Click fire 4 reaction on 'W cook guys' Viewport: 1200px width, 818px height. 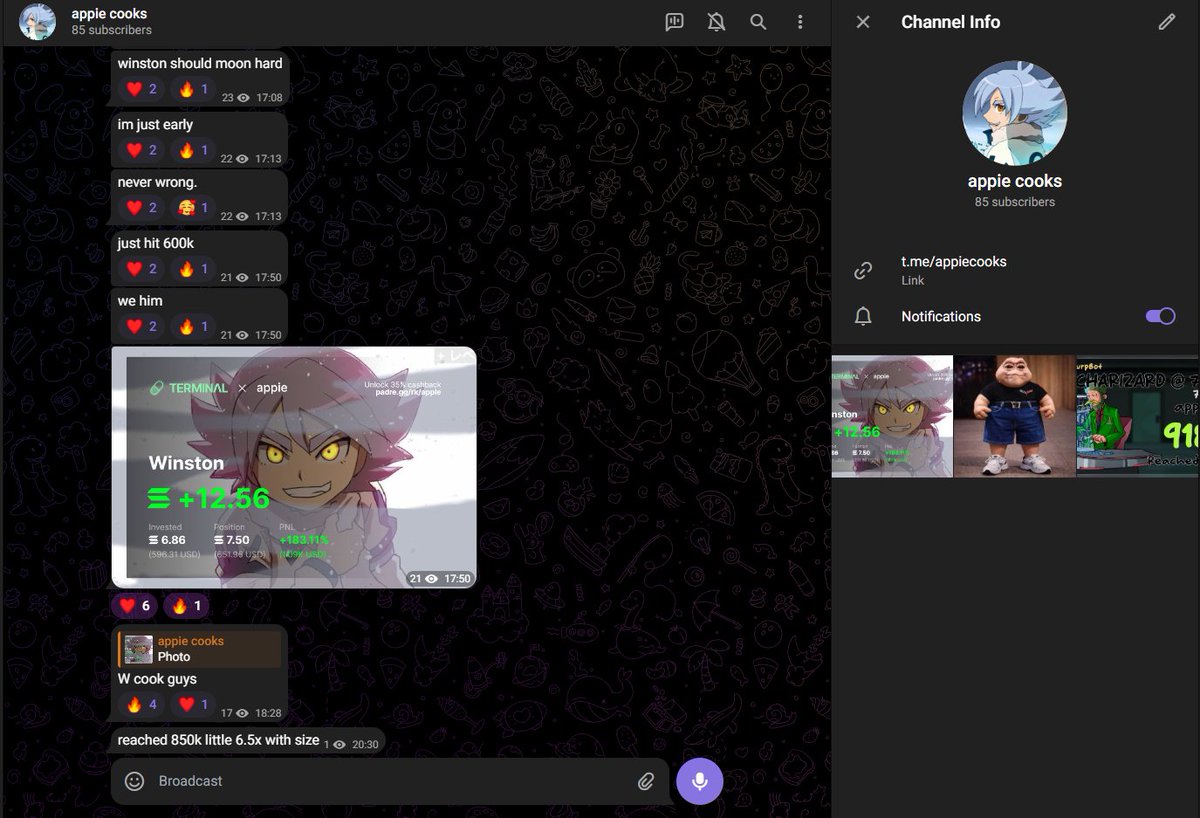[142, 704]
